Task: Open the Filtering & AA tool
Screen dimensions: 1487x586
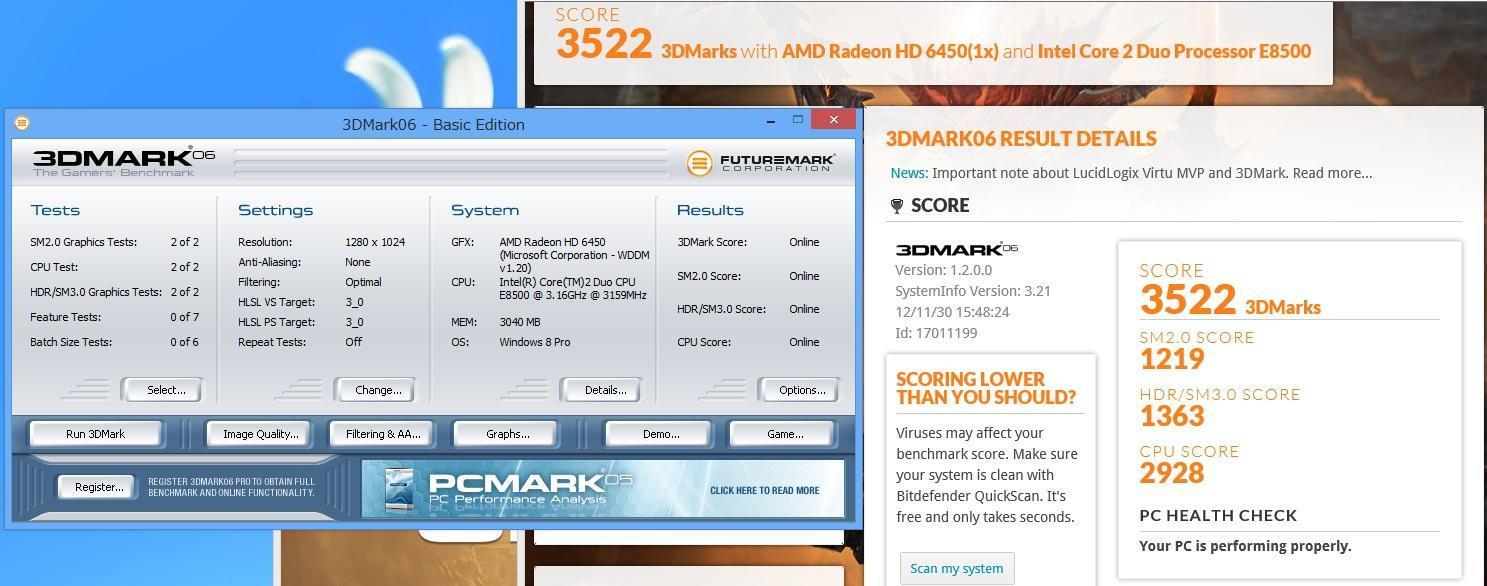Action: 383,434
